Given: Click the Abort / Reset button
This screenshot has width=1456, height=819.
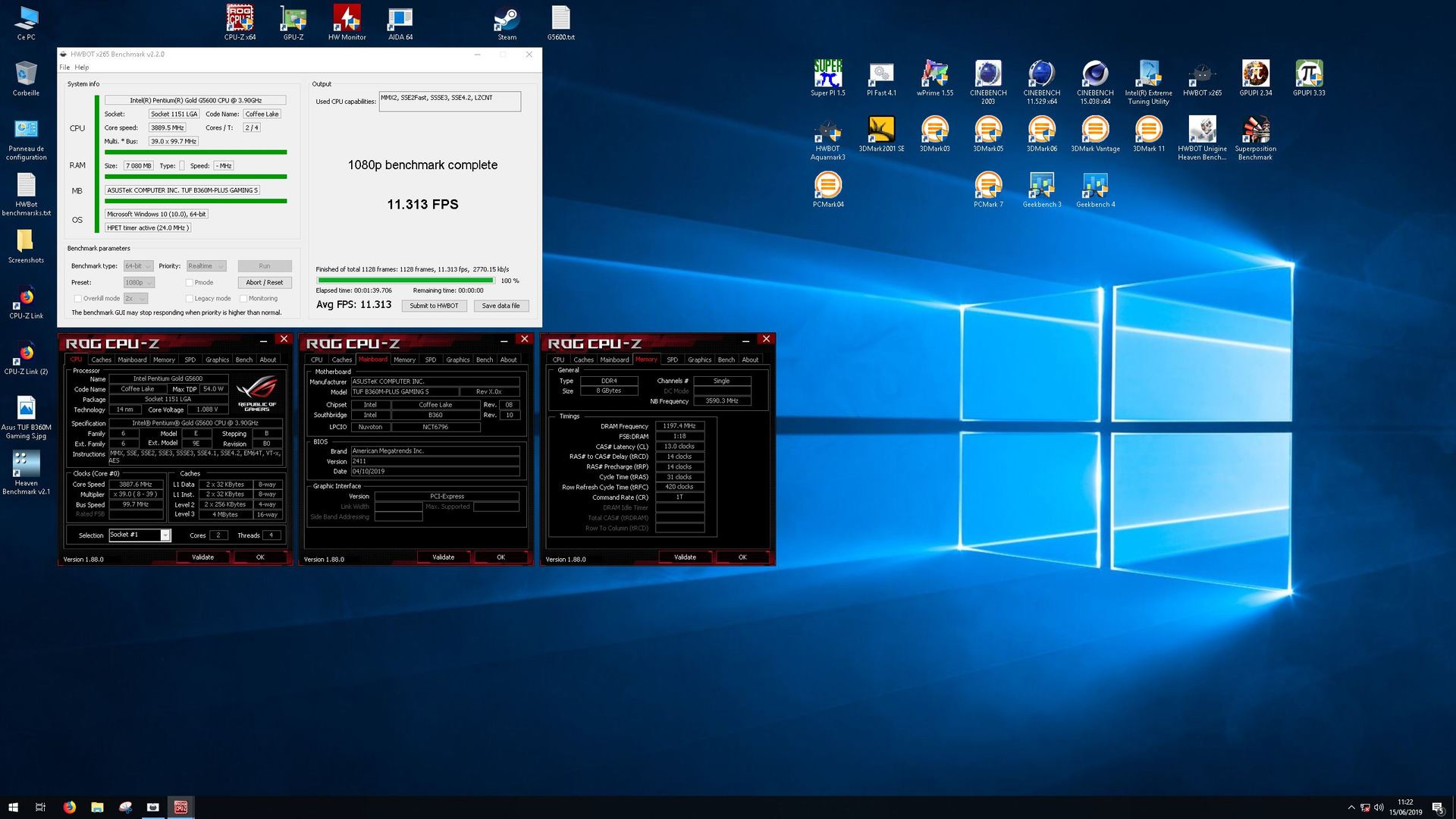Looking at the screenshot, I should click(265, 282).
